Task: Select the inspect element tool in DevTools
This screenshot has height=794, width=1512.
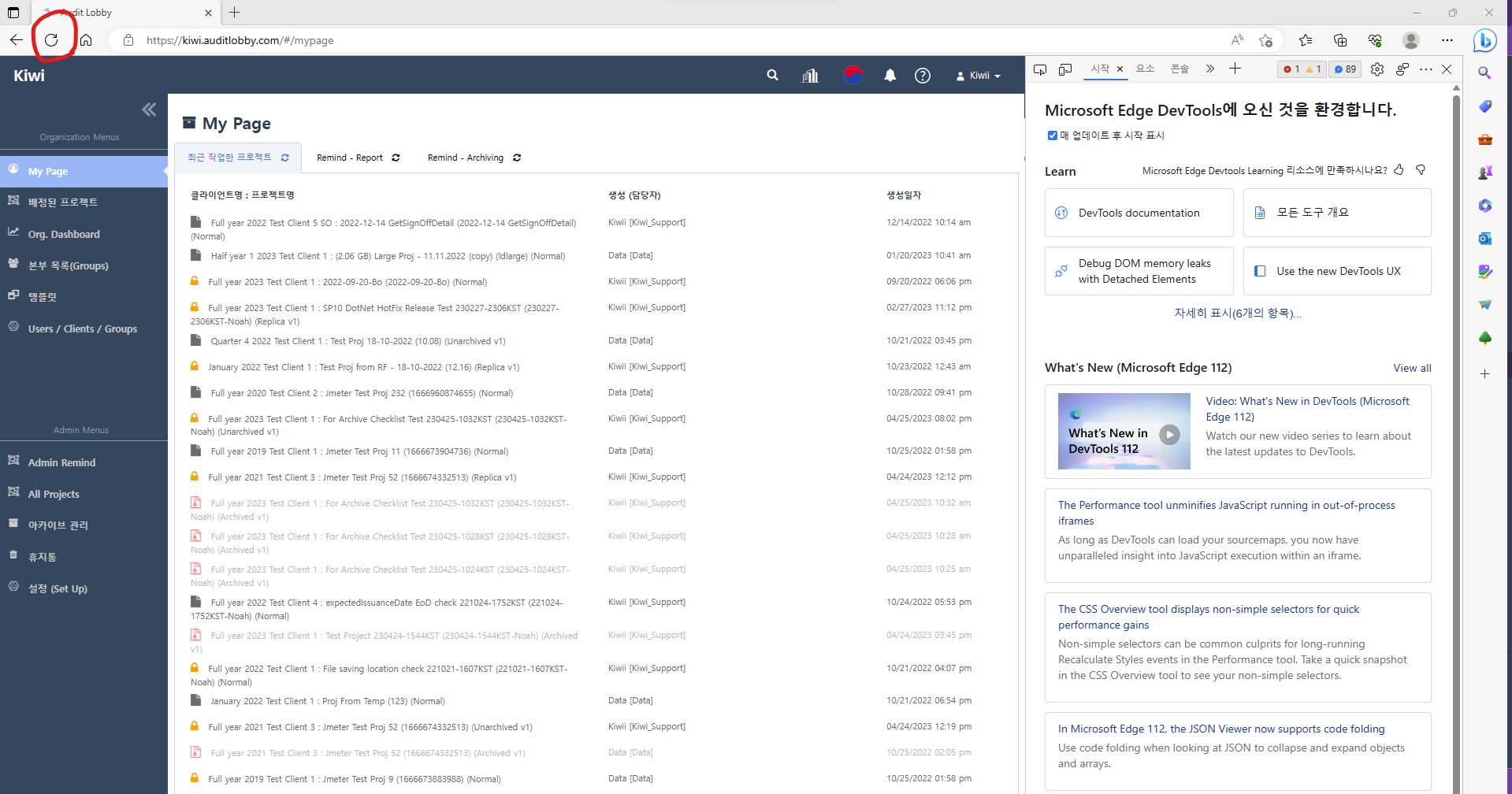Action: (x=1039, y=69)
